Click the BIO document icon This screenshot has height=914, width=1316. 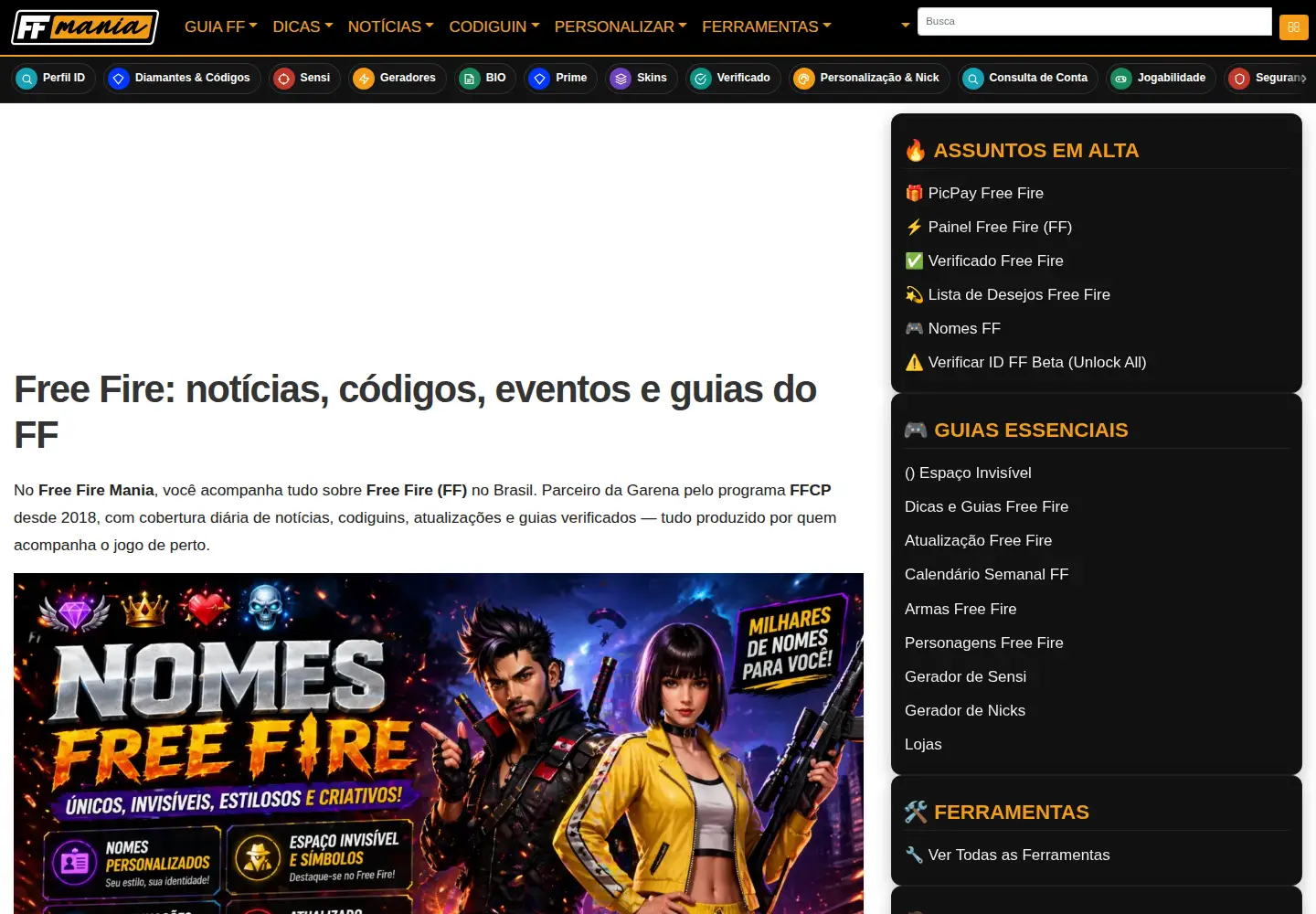(x=470, y=79)
